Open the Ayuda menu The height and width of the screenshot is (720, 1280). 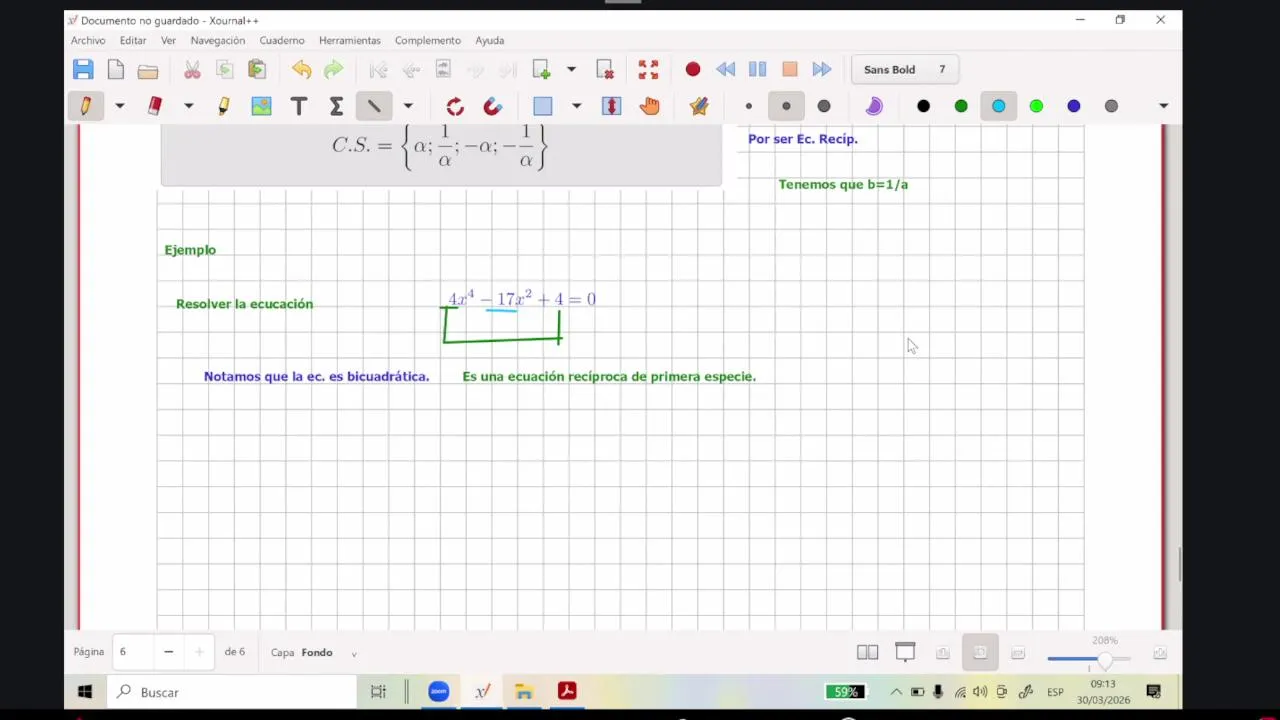(490, 40)
